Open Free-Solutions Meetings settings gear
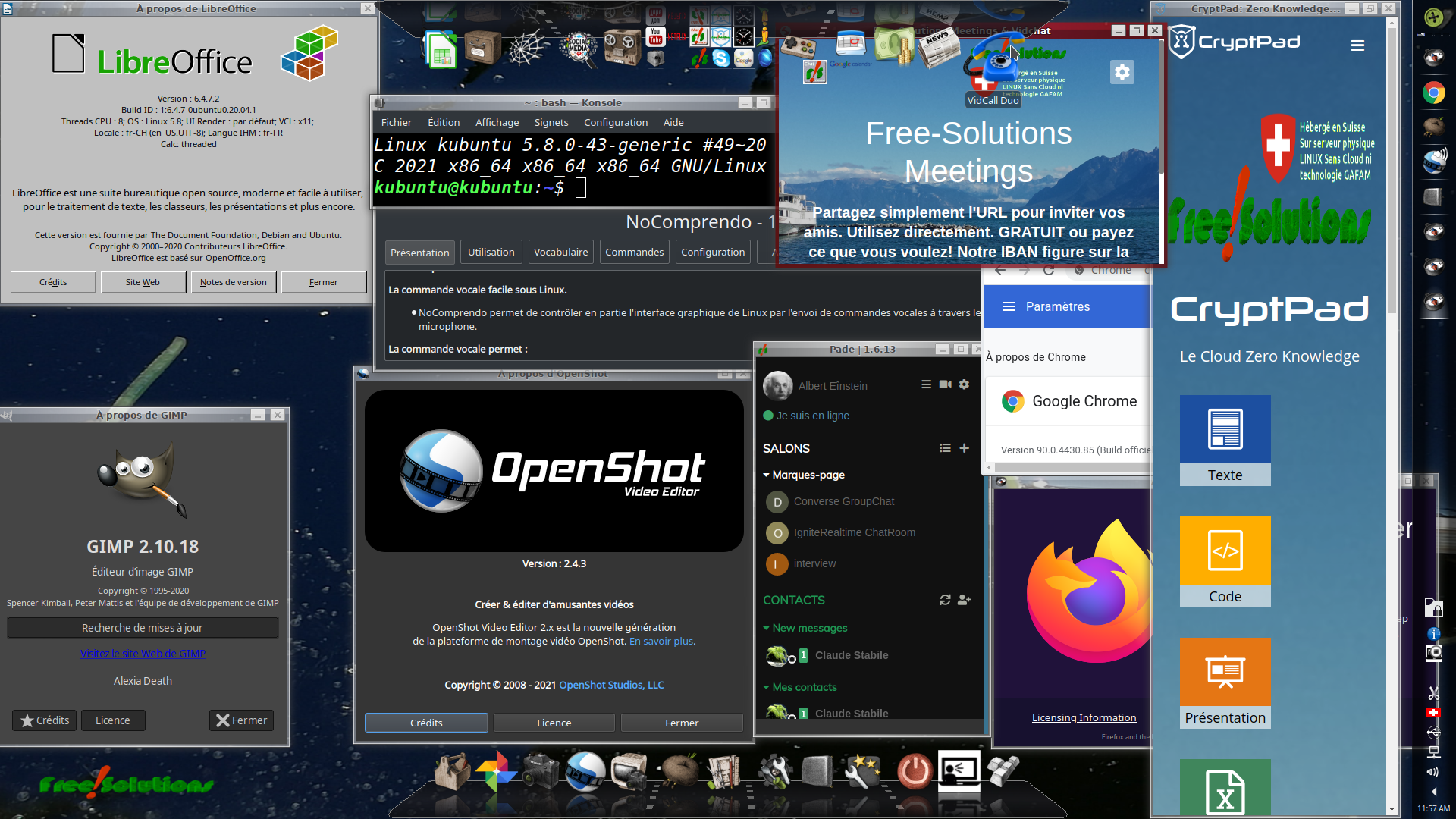The width and height of the screenshot is (1456, 819). [1122, 72]
